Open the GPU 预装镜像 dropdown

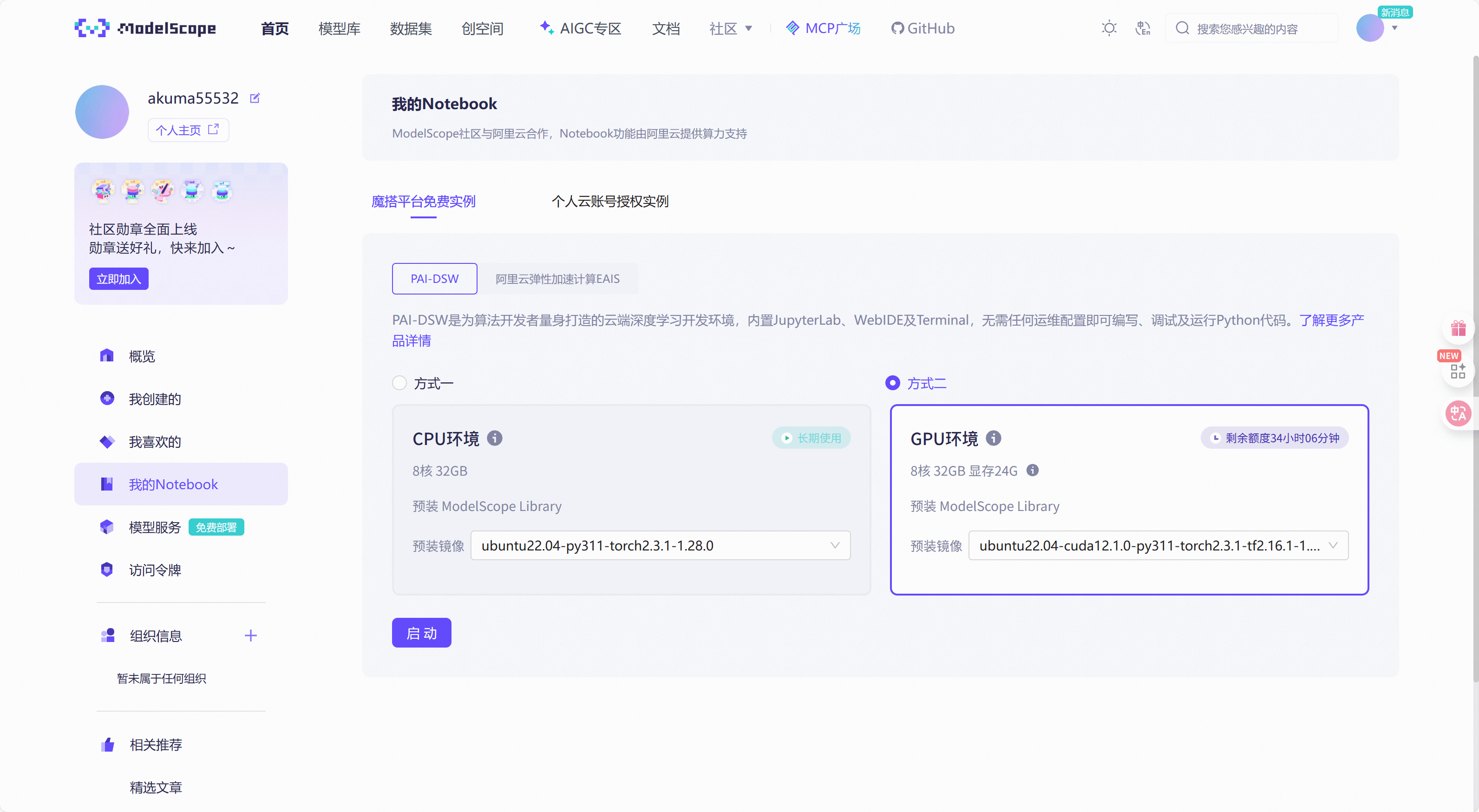click(x=1158, y=545)
